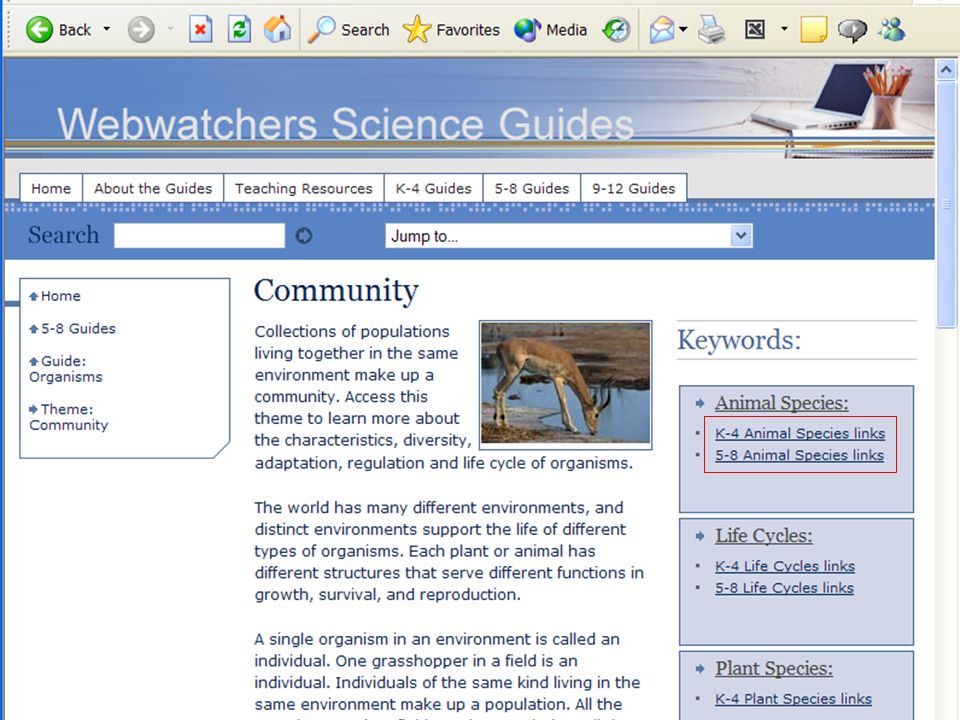Click the Animal Species heading link
This screenshot has width=960, height=720.
coord(782,403)
